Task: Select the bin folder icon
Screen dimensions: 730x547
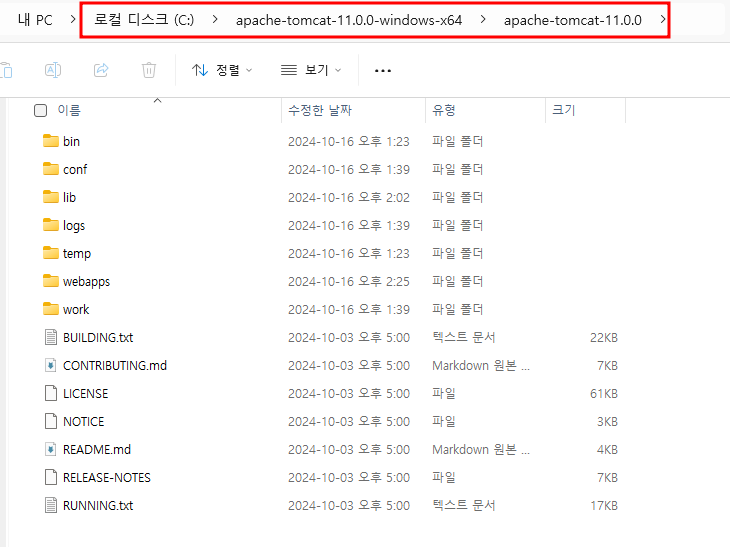Action: (x=51, y=141)
